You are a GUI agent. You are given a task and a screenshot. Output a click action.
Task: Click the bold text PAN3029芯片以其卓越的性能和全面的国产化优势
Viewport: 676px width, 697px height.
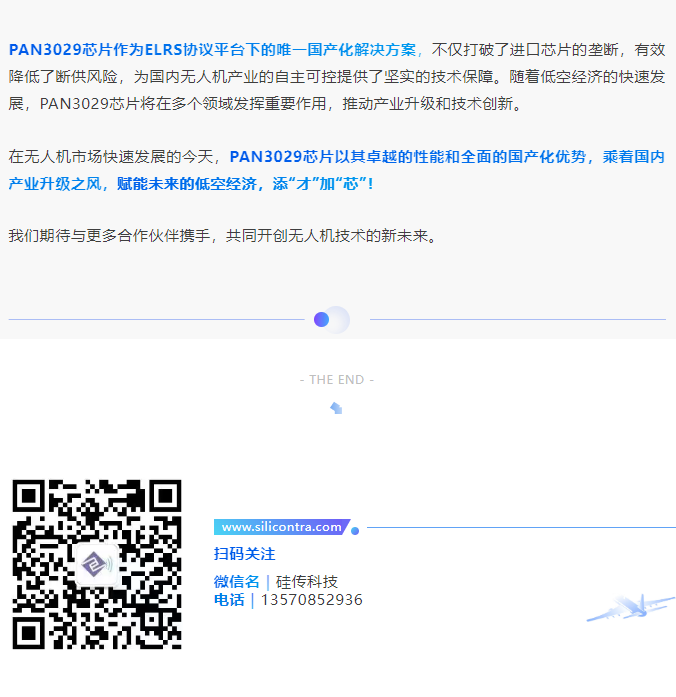(x=408, y=156)
